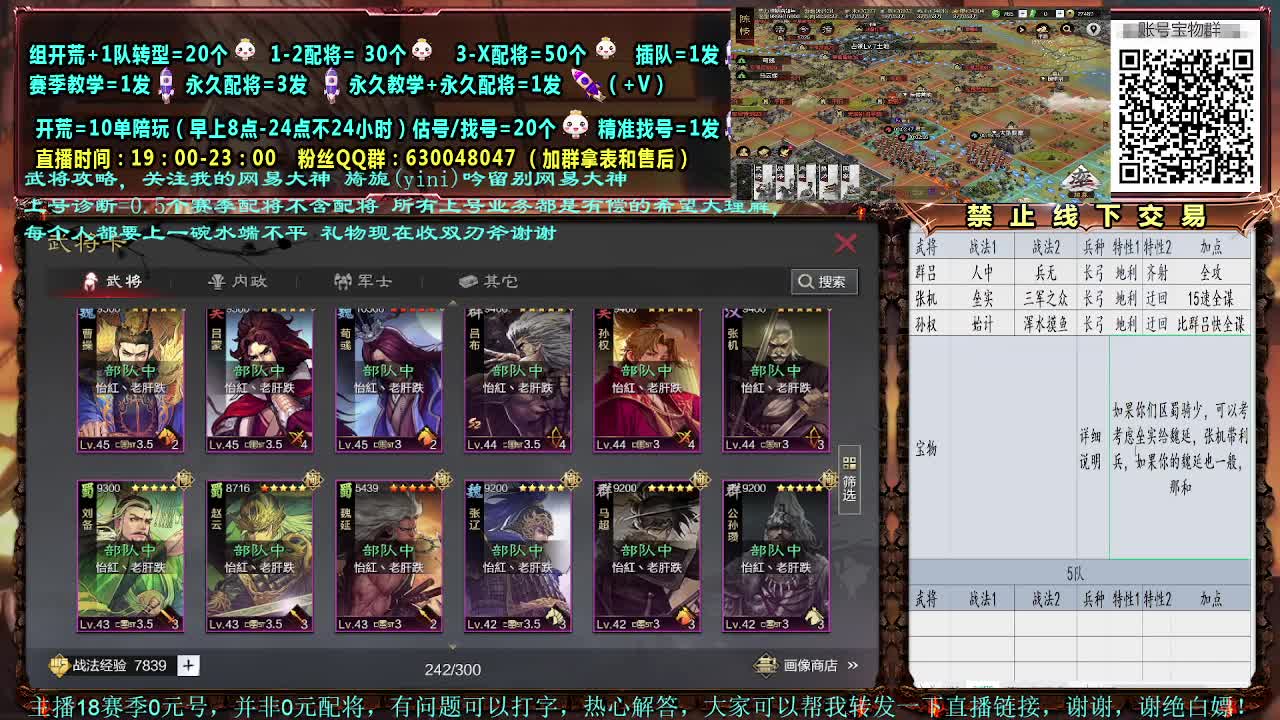This screenshot has height=720, width=1280.
Task: Click 浑水摸鱼 cell in table
Action: [x=1045, y=324]
